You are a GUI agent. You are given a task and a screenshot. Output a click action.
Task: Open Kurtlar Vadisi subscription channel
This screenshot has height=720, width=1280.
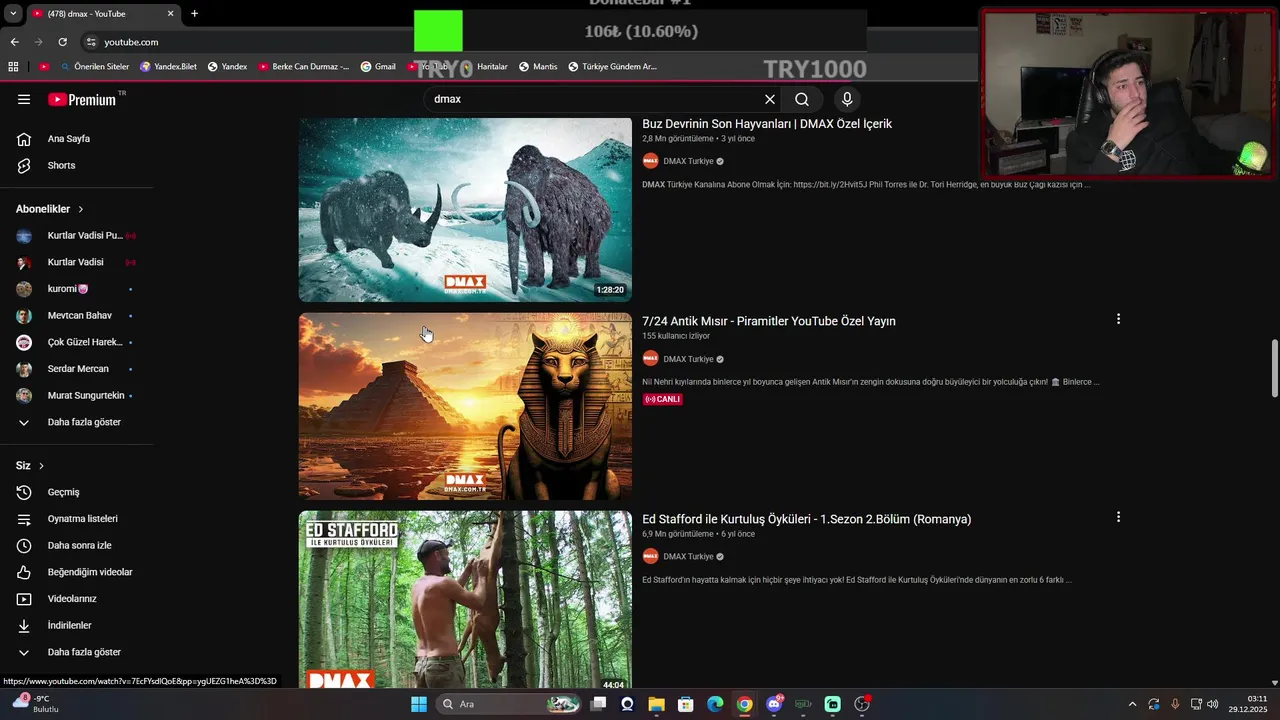click(x=76, y=262)
